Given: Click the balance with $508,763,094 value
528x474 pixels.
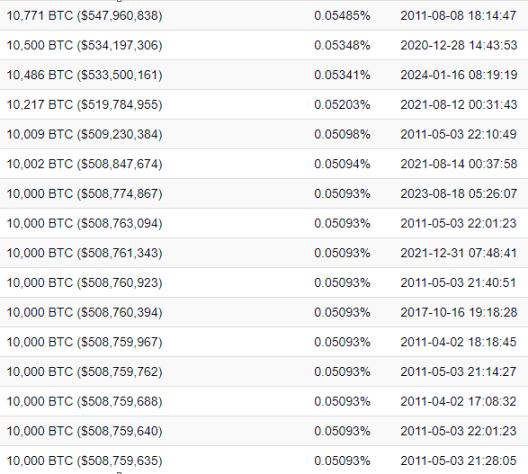Looking at the screenshot, I should (x=85, y=223).
